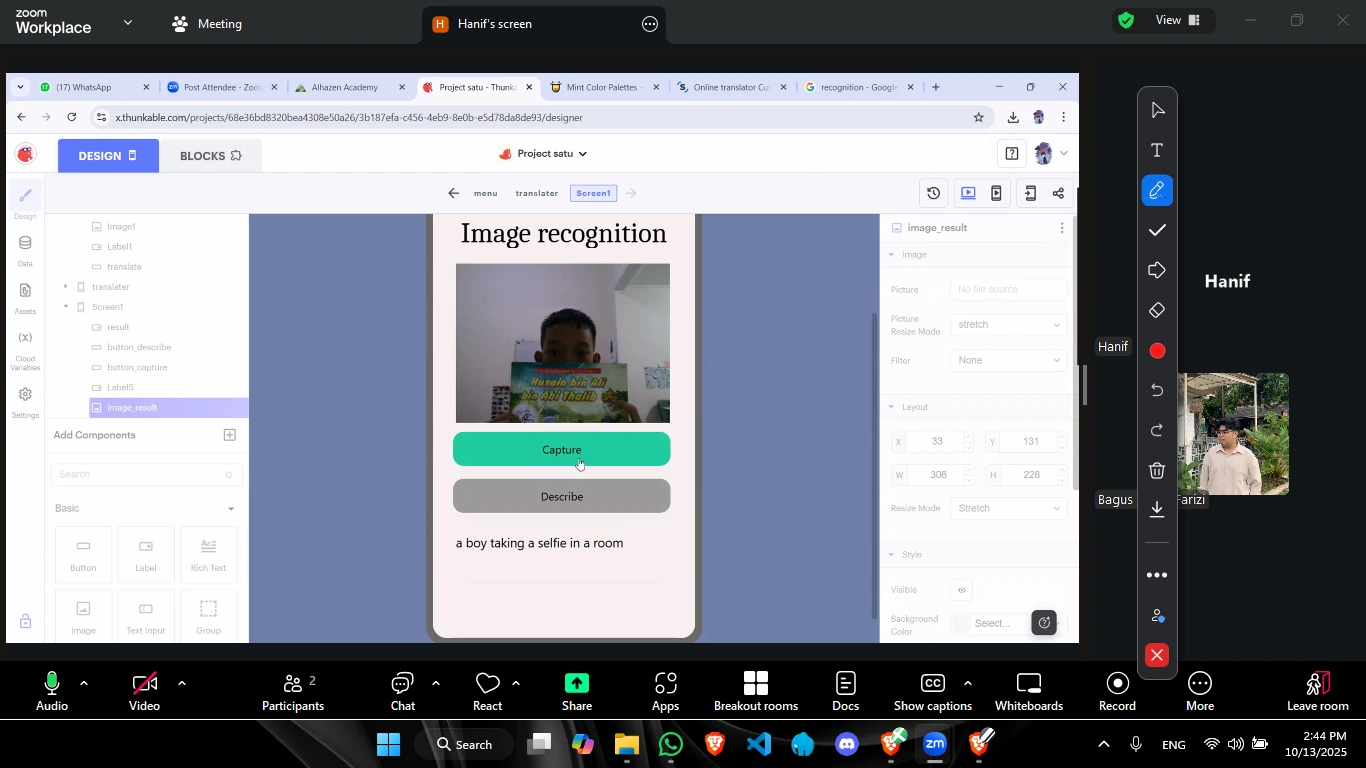The width and height of the screenshot is (1366, 768).
Task: Open the Chat panel
Action: (x=403, y=692)
